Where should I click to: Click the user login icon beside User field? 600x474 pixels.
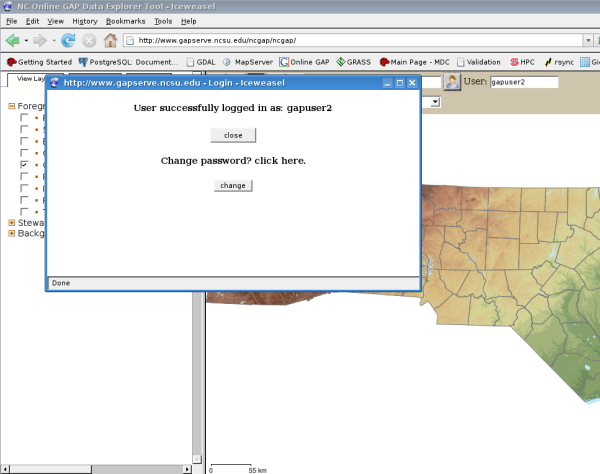452,81
